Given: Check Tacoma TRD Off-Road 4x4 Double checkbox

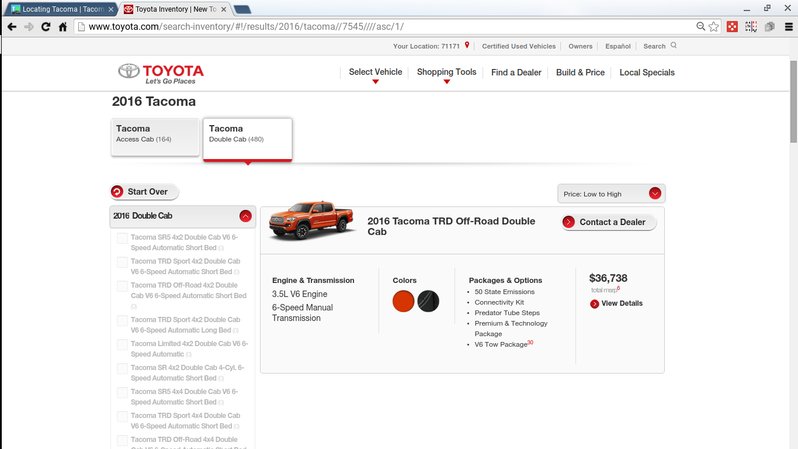Looking at the screenshot, I should click(122, 440).
